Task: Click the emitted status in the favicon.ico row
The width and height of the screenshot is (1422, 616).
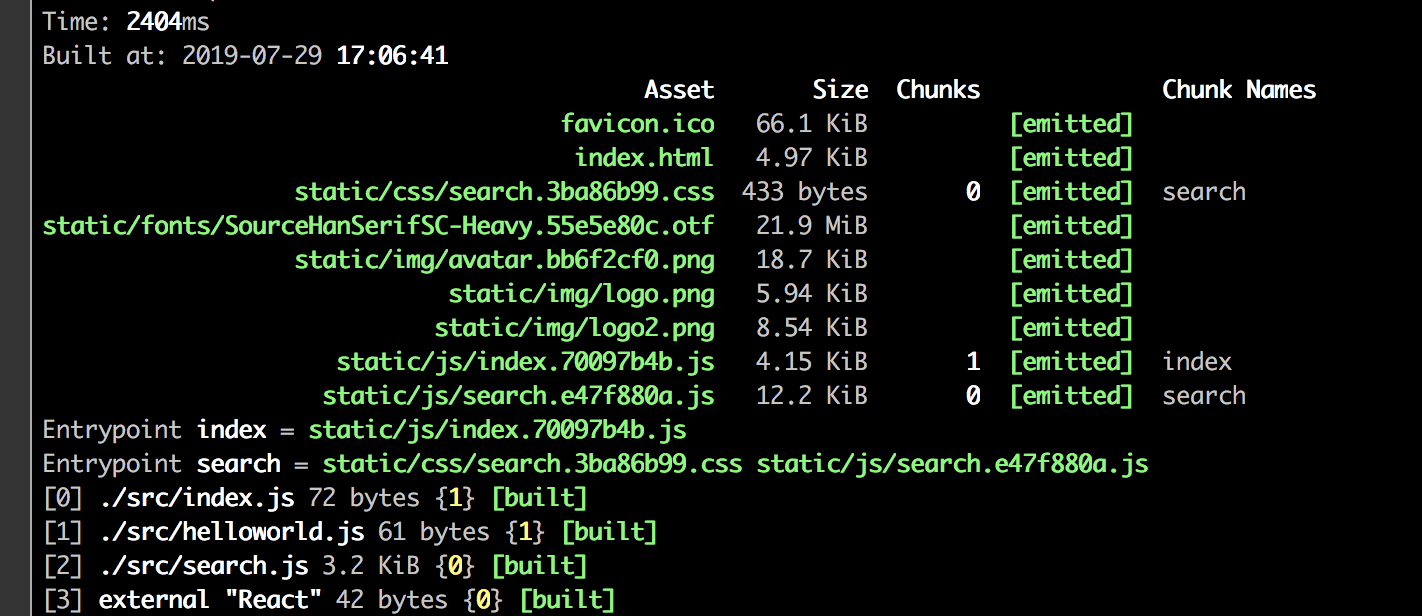Action: [x=1071, y=124]
